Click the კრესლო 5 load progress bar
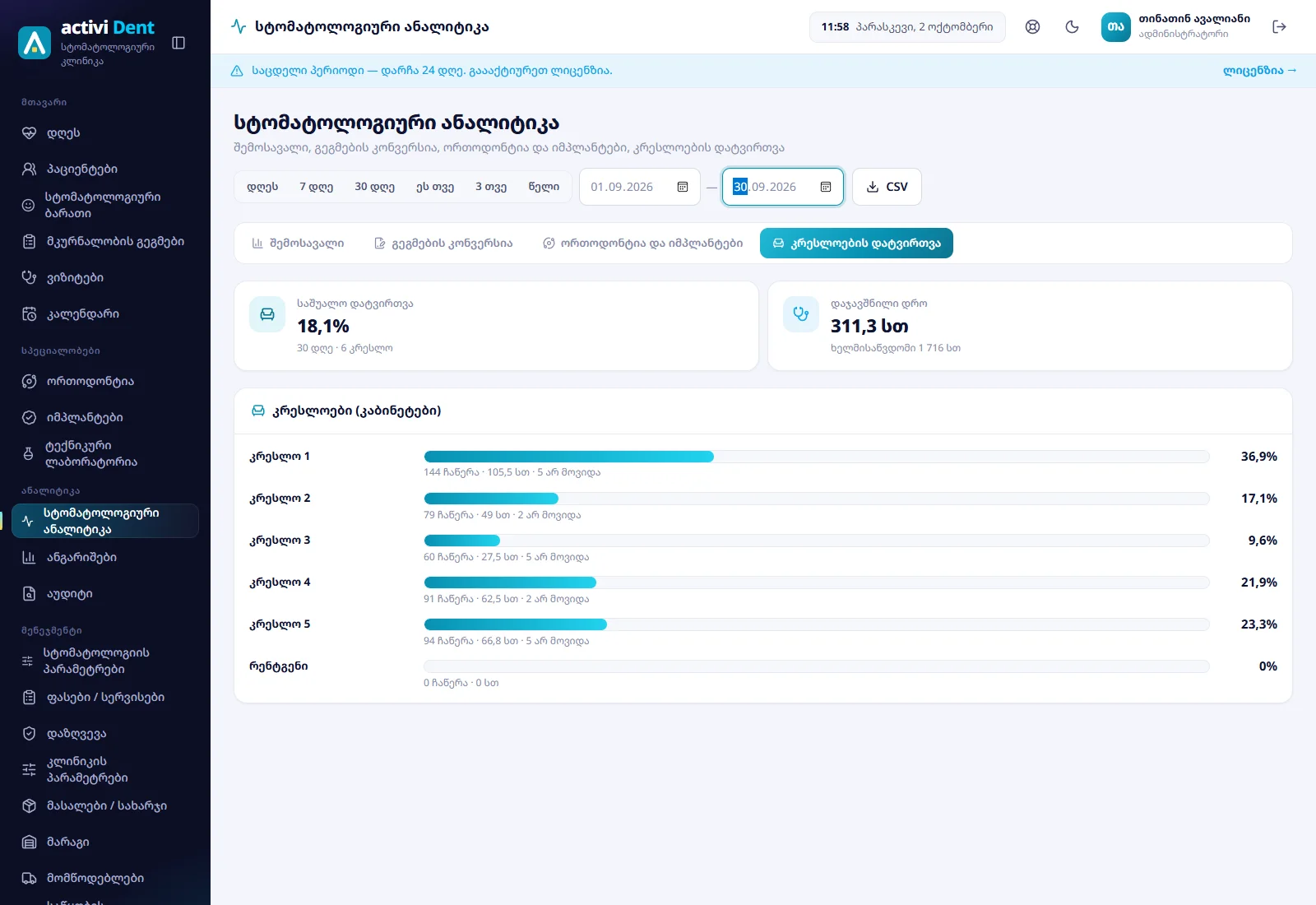The height and width of the screenshot is (905, 1316). [817, 624]
